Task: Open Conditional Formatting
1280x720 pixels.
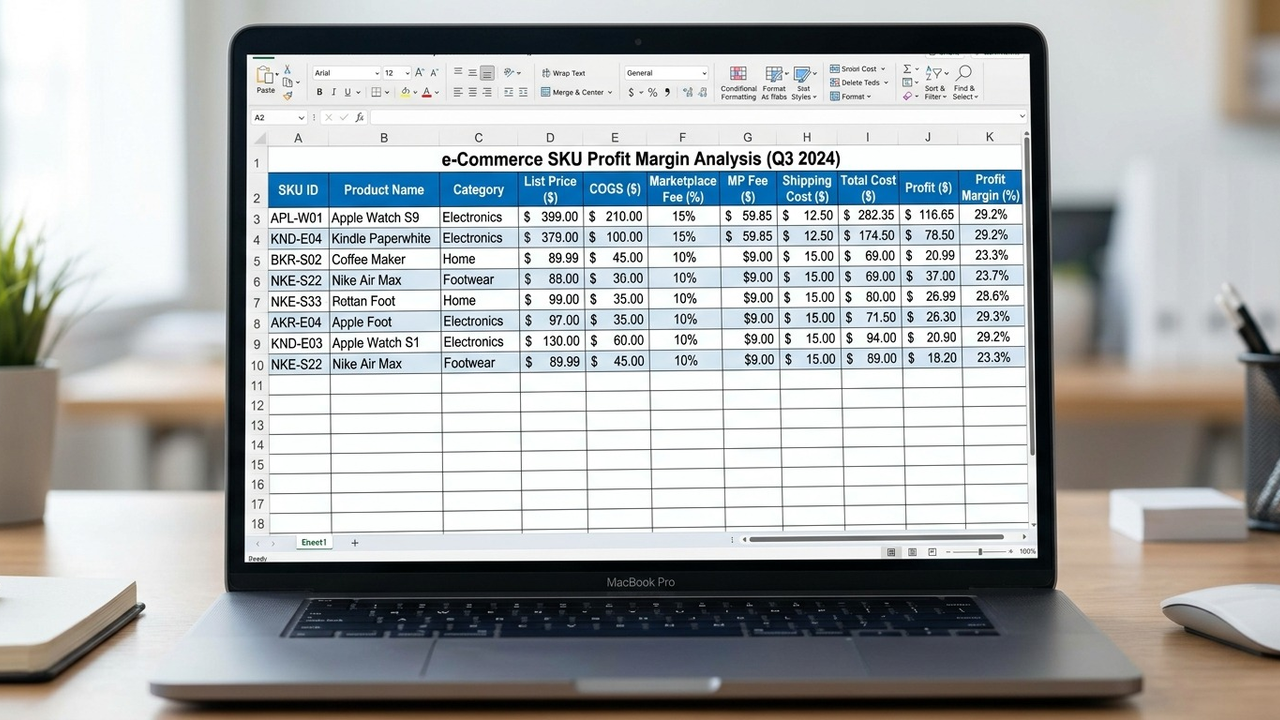Action: coord(739,83)
